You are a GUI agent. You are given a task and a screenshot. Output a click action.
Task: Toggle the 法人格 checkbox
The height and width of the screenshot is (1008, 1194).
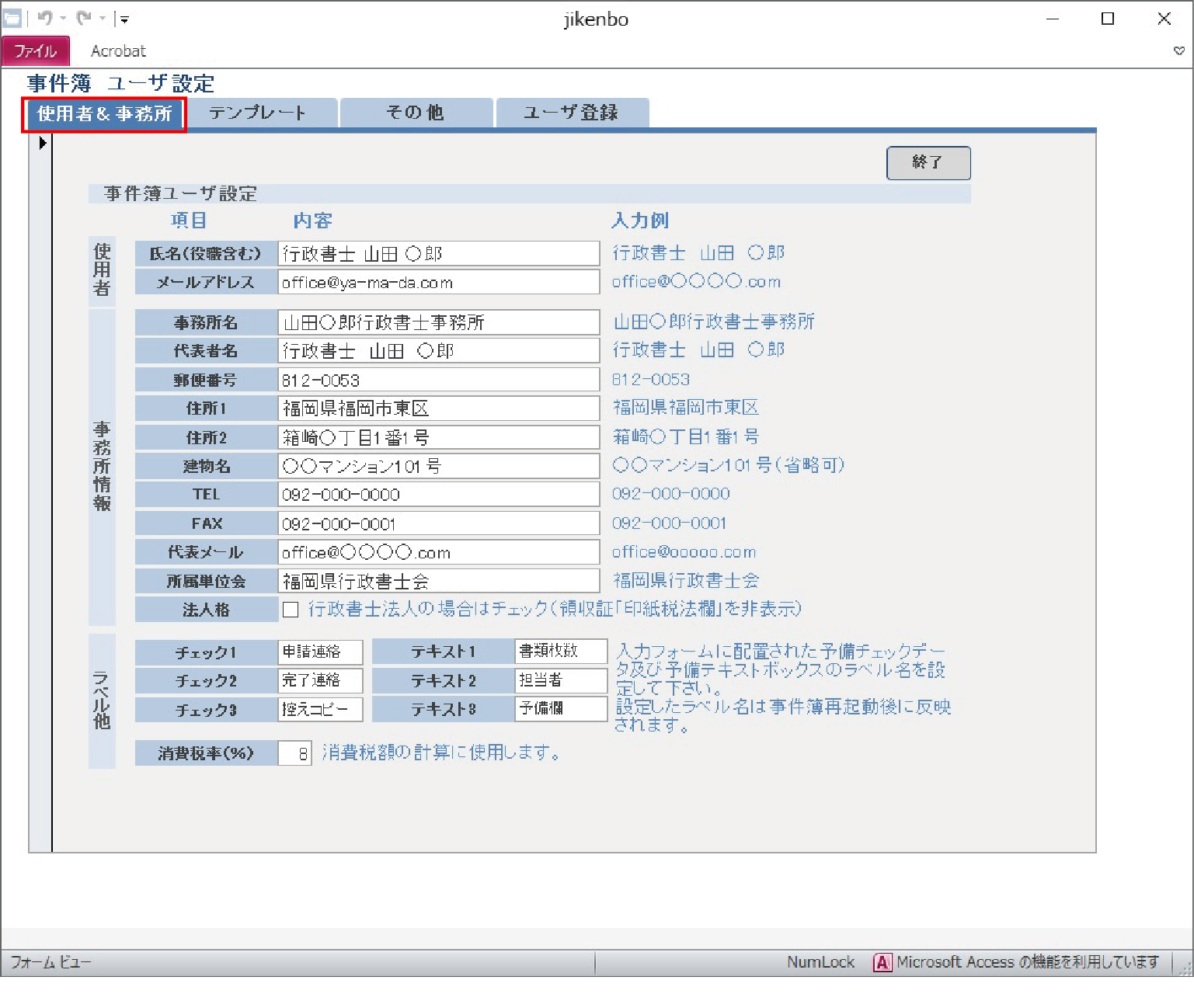point(291,610)
